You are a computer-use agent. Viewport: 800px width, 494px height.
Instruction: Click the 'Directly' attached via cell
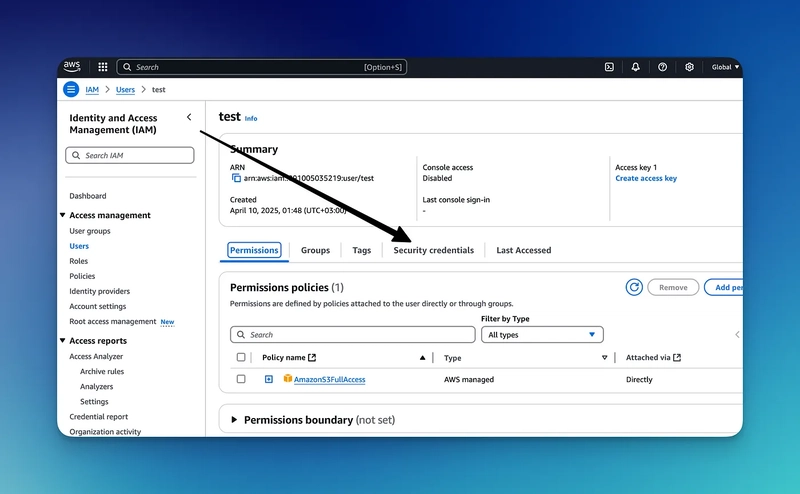pyautogui.click(x=639, y=379)
